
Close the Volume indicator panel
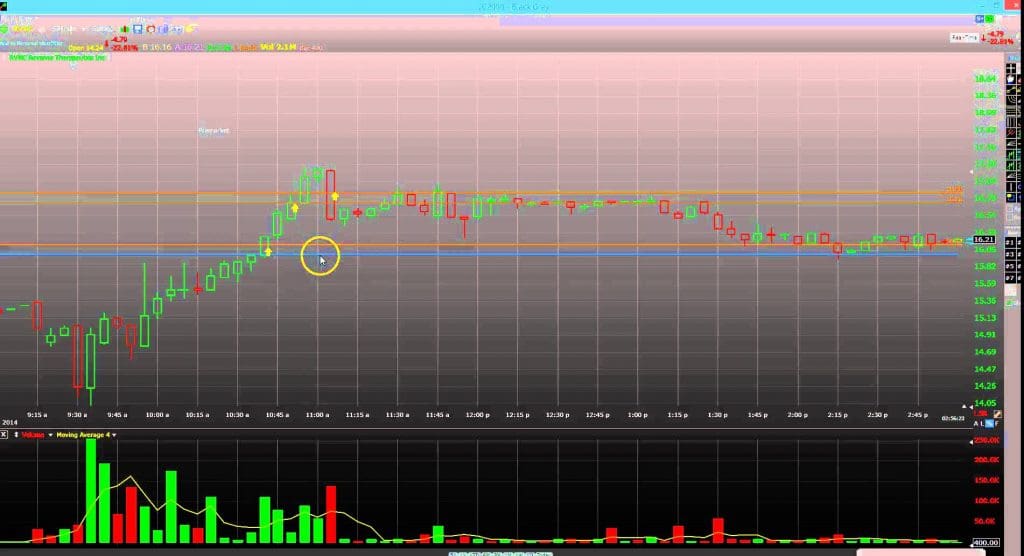point(5,435)
